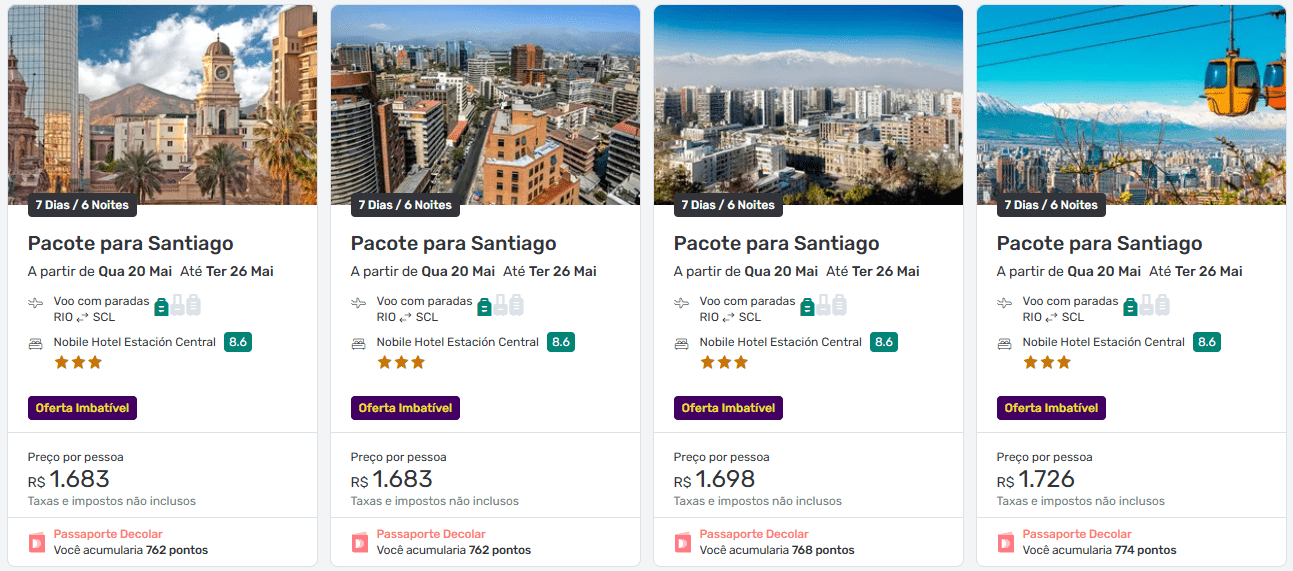Open the Santiago photo with the yellow cable car
The height and width of the screenshot is (571, 1293).
[x=1131, y=100]
